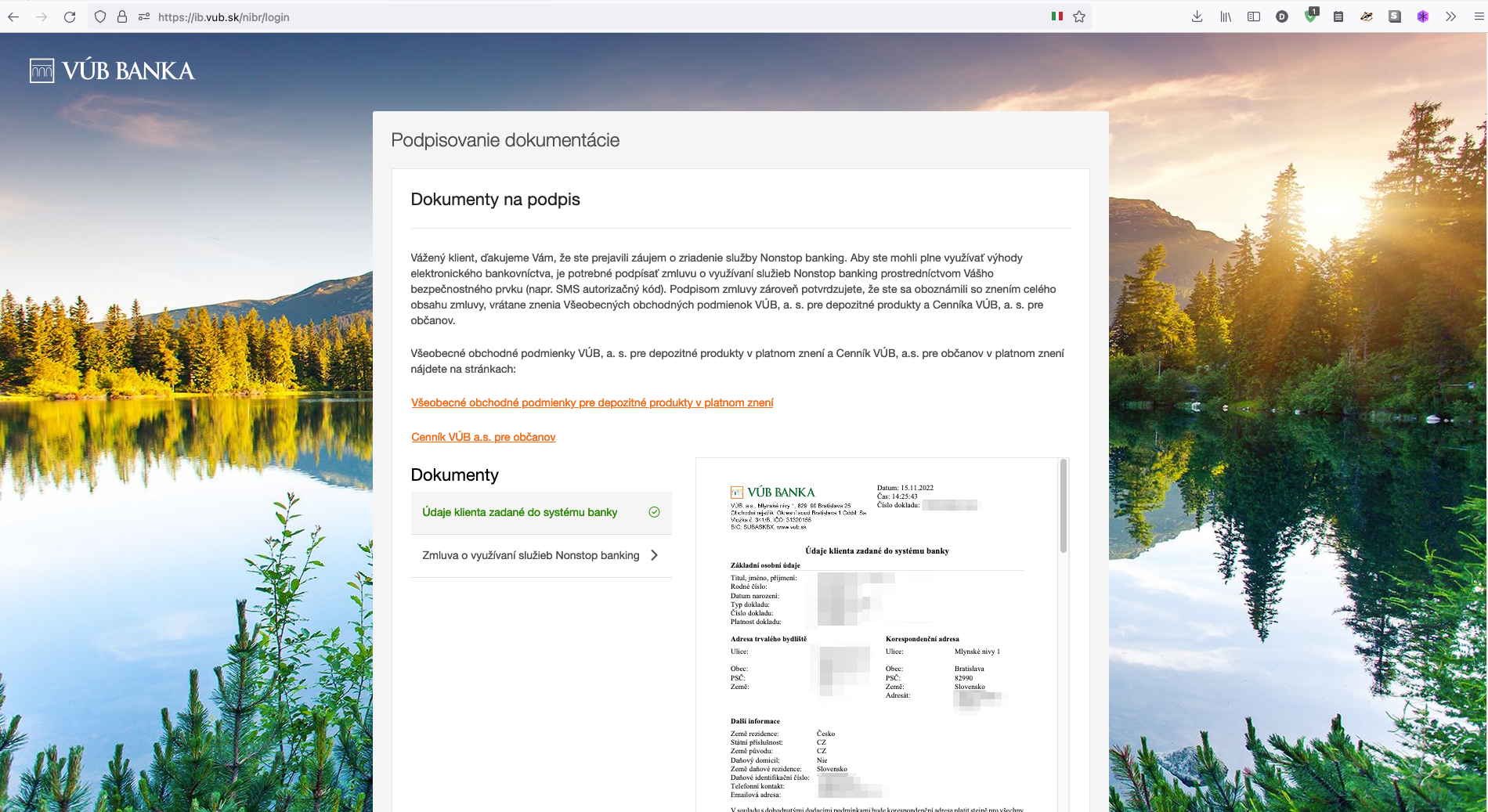The width and height of the screenshot is (1488, 812).
Task: Open the tracking protection shield
Action: tap(100, 16)
